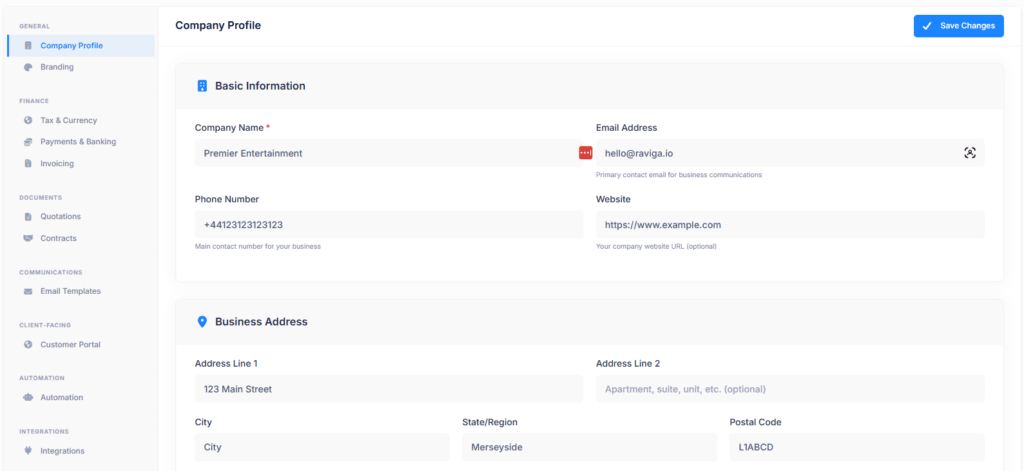Click the Contracts handshake icon
The height and width of the screenshot is (471, 1024).
(28, 238)
